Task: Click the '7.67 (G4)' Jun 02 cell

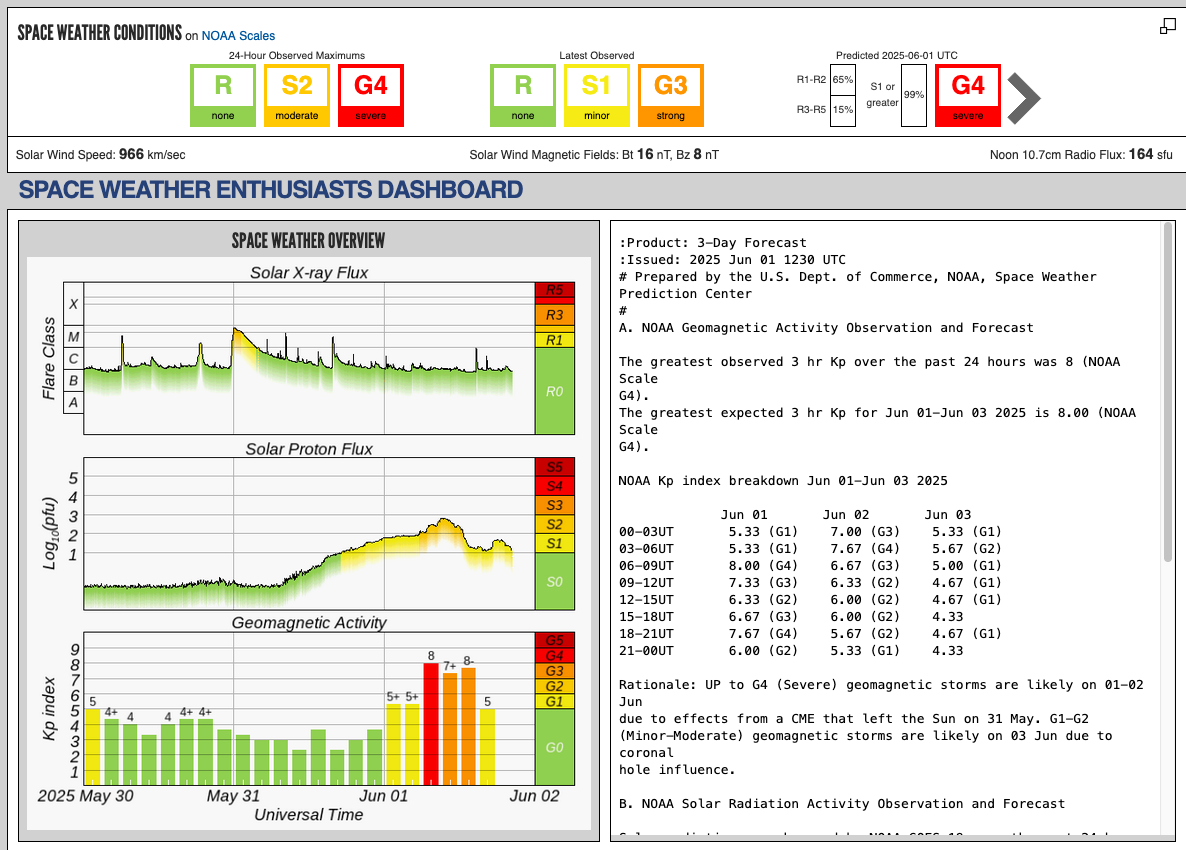Action: tap(865, 549)
